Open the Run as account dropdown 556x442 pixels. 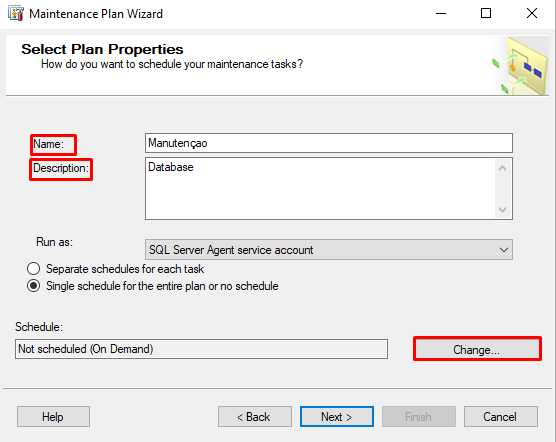pos(329,250)
